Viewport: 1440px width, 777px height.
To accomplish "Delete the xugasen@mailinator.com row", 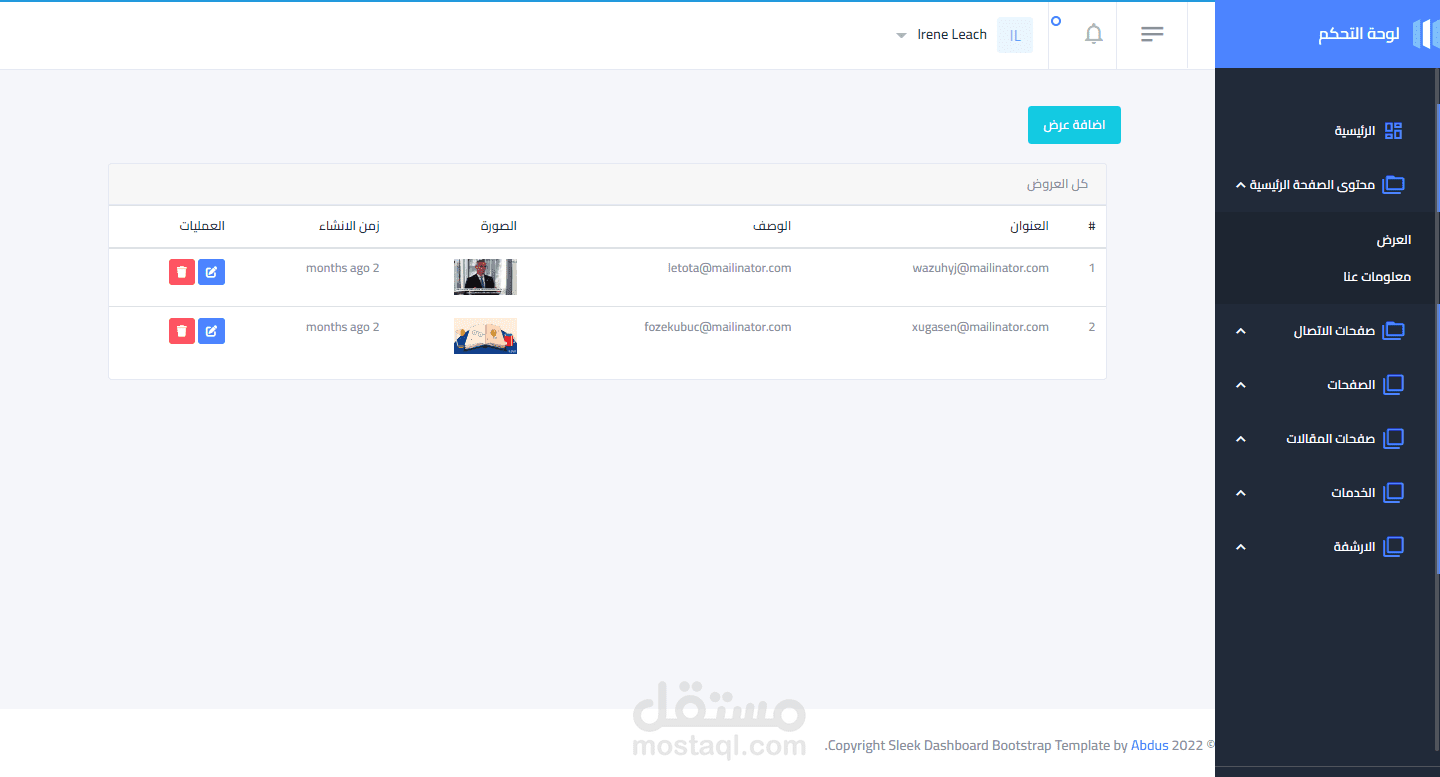I will (181, 331).
